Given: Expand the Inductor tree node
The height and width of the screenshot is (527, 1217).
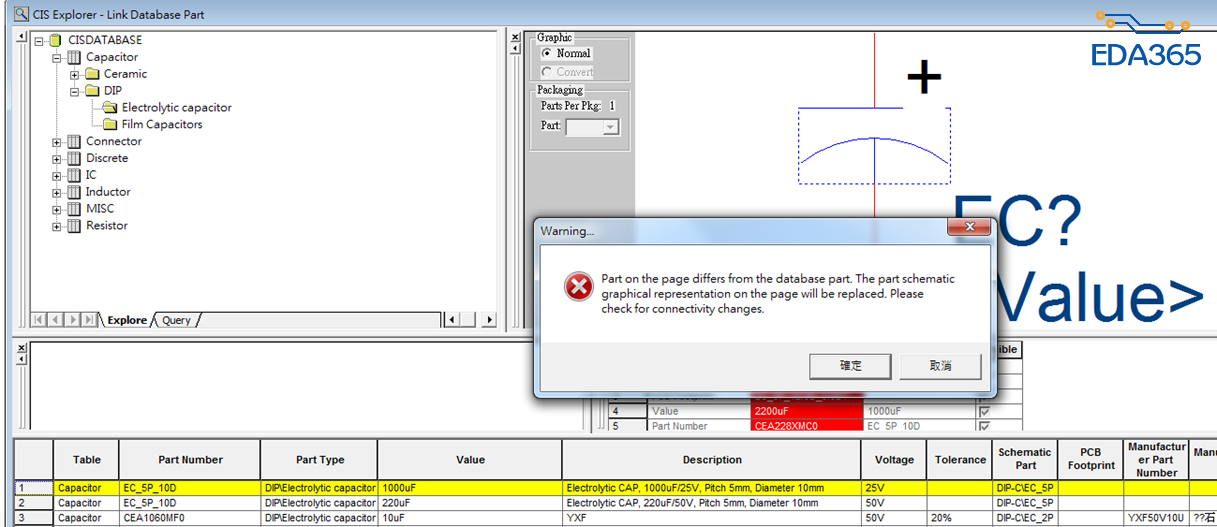Looking at the screenshot, I should [57, 193].
